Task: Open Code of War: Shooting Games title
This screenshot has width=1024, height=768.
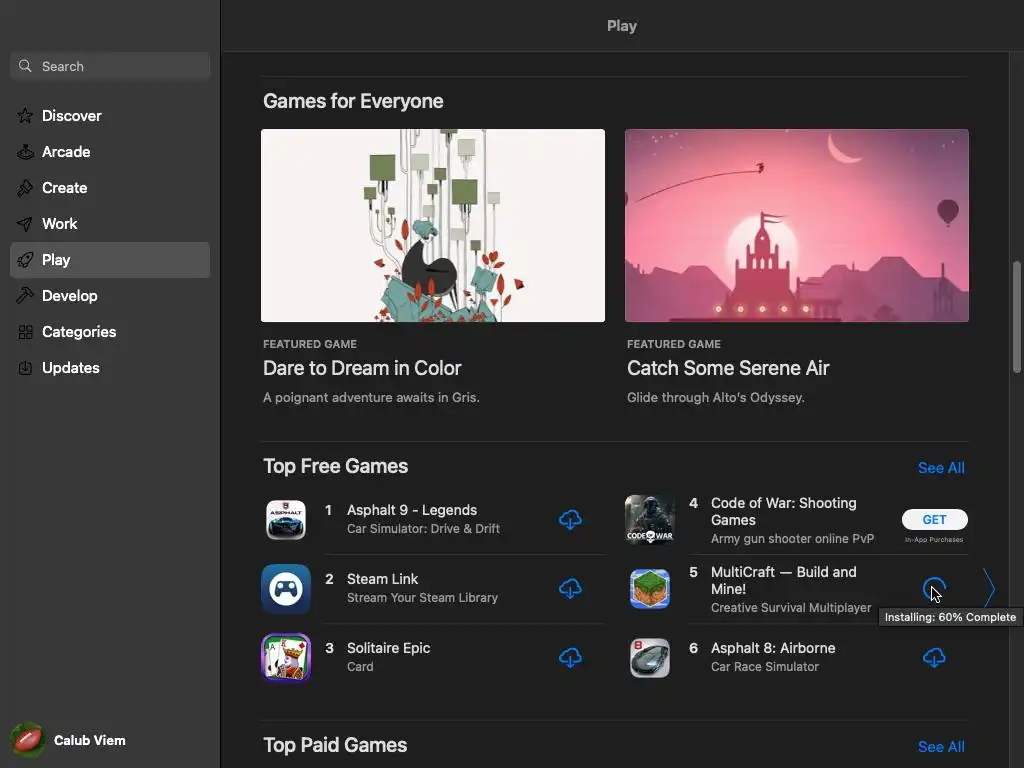Action: (x=784, y=511)
